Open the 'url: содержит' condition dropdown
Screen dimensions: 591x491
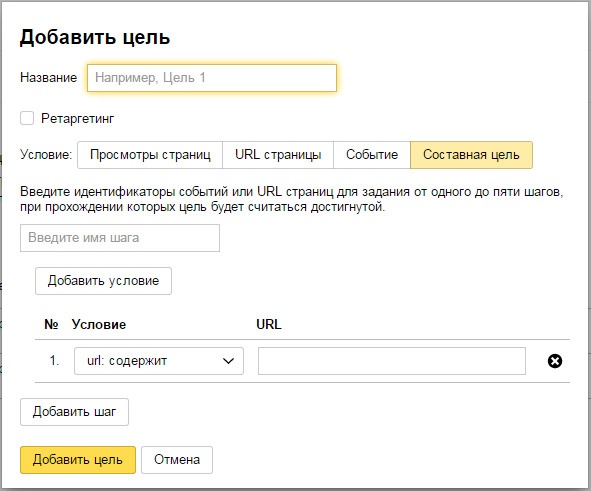[x=159, y=361]
